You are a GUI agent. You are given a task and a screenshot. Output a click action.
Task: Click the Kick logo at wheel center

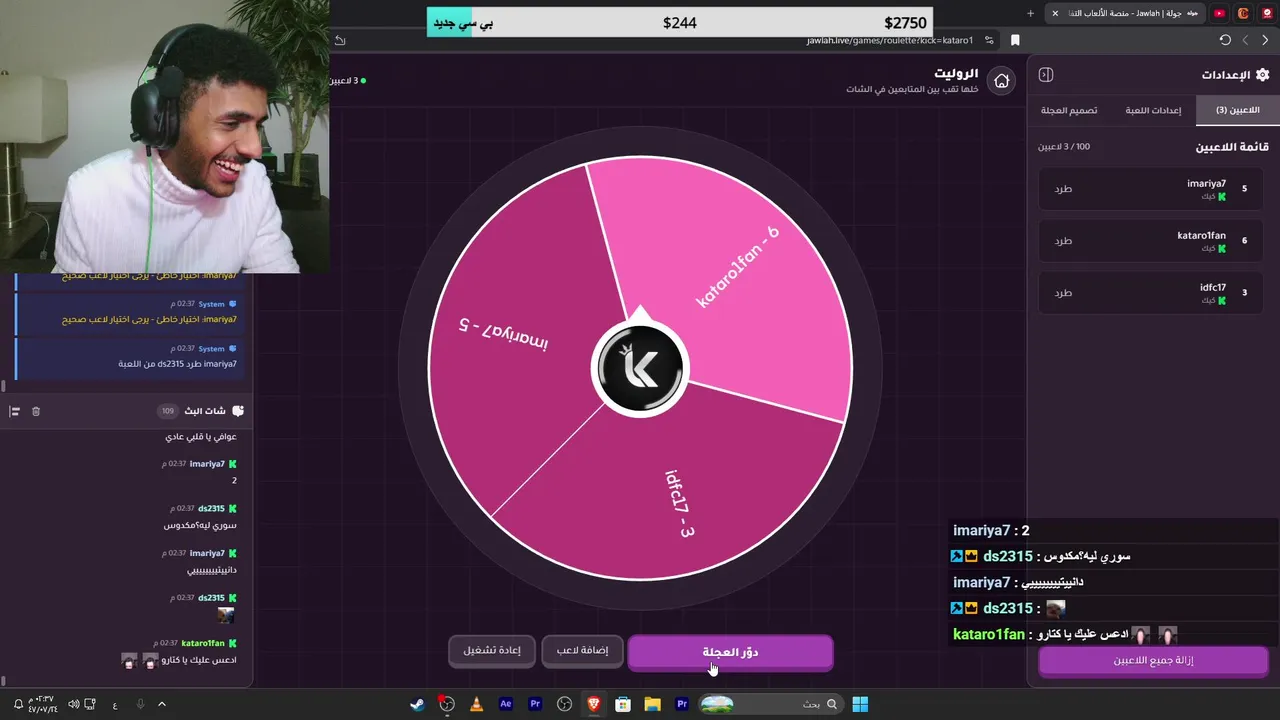(x=640, y=368)
